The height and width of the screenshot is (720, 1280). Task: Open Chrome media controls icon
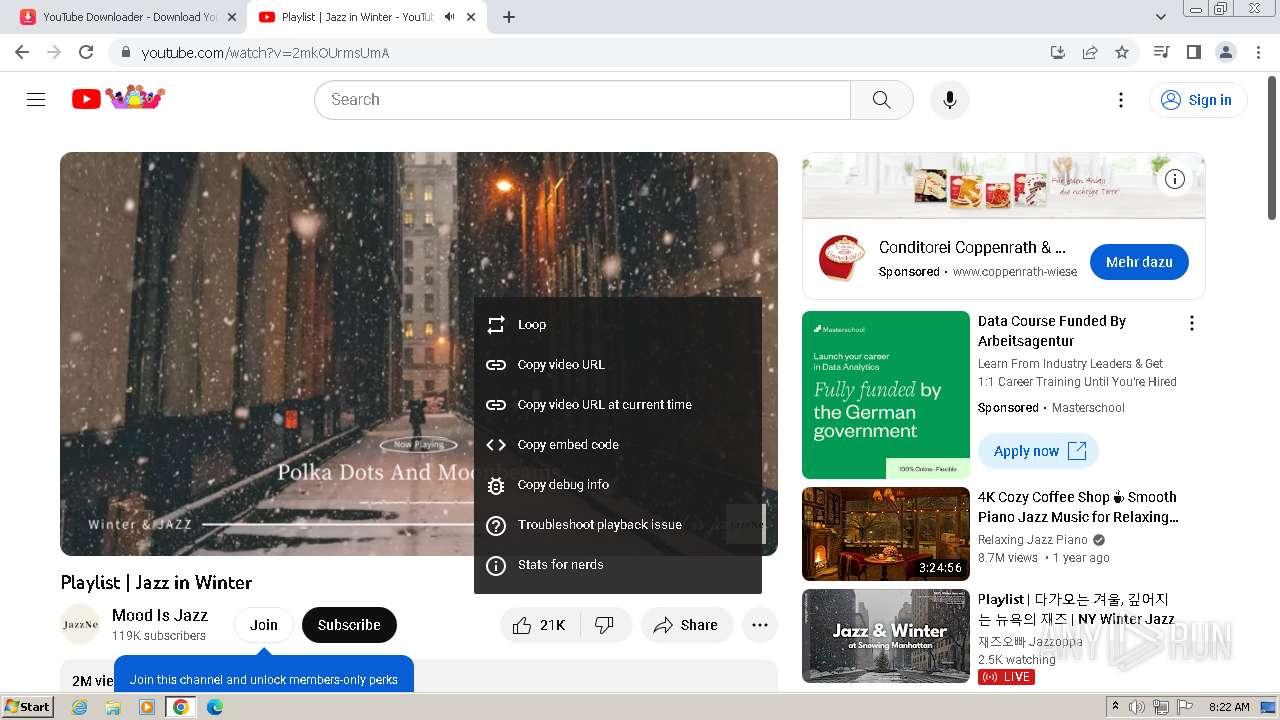tap(1161, 52)
